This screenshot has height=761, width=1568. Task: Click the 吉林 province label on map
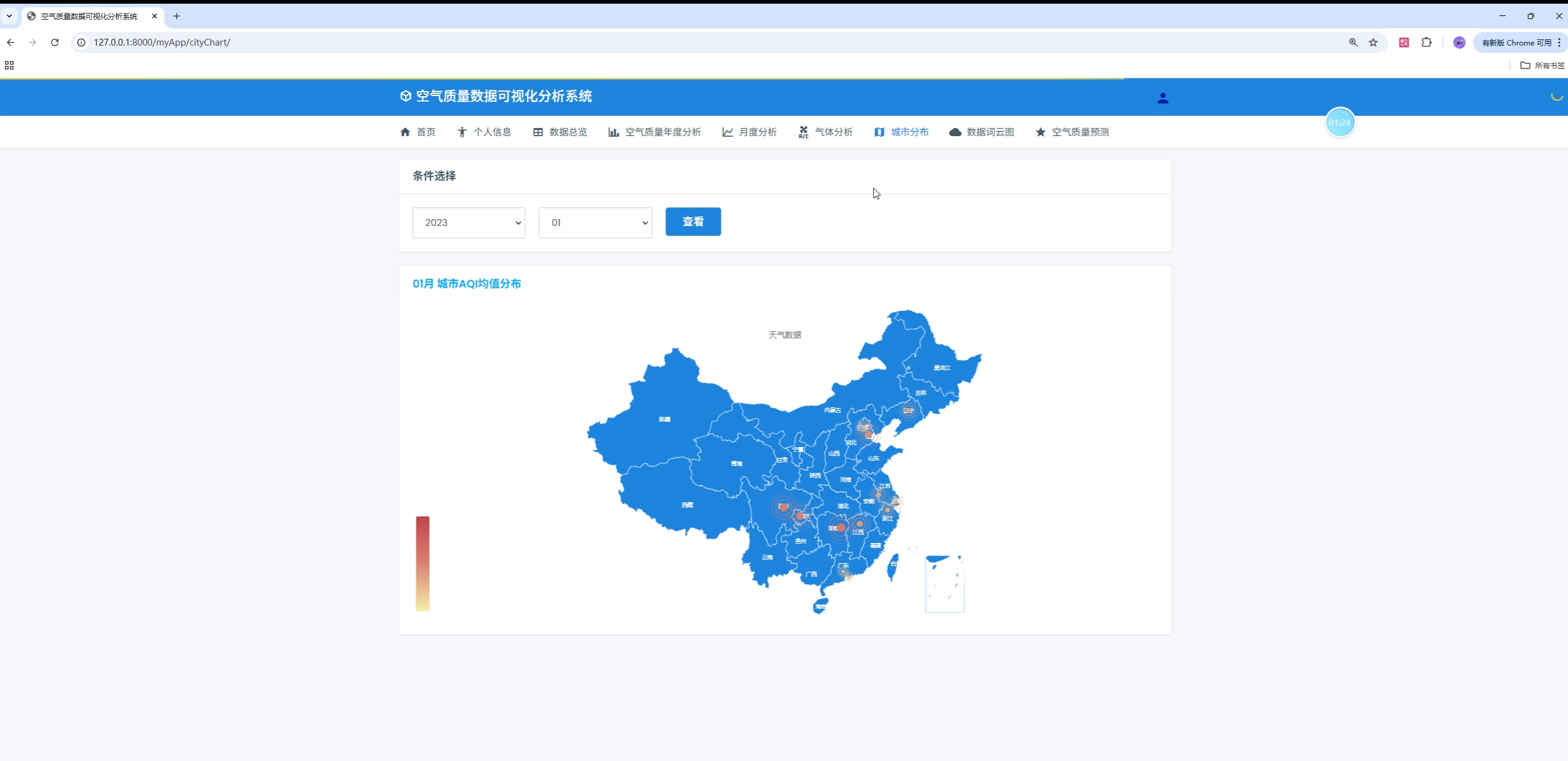pyautogui.click(x=921, y=393)
